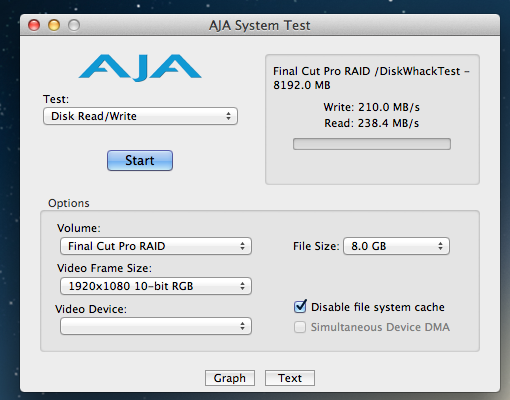510x400 pixels.
Task: Click the Read: 238.4 MB/s result
Action: pyautogui.click(x=371, y=123)
